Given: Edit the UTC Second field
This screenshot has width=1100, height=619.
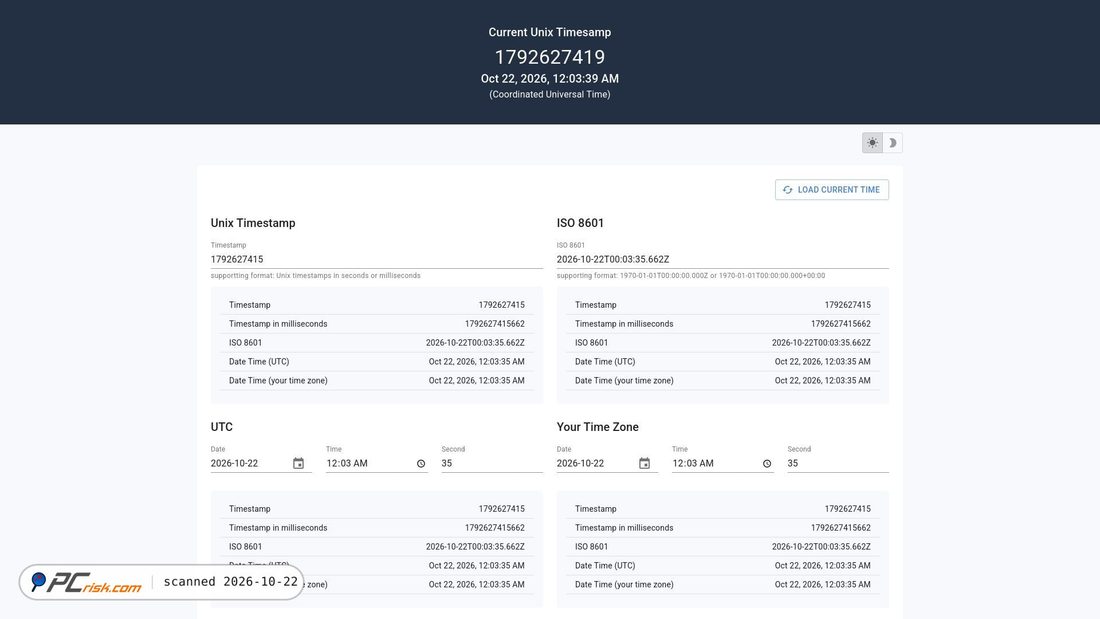Looking at the screenshot, I should pos(492,463).
